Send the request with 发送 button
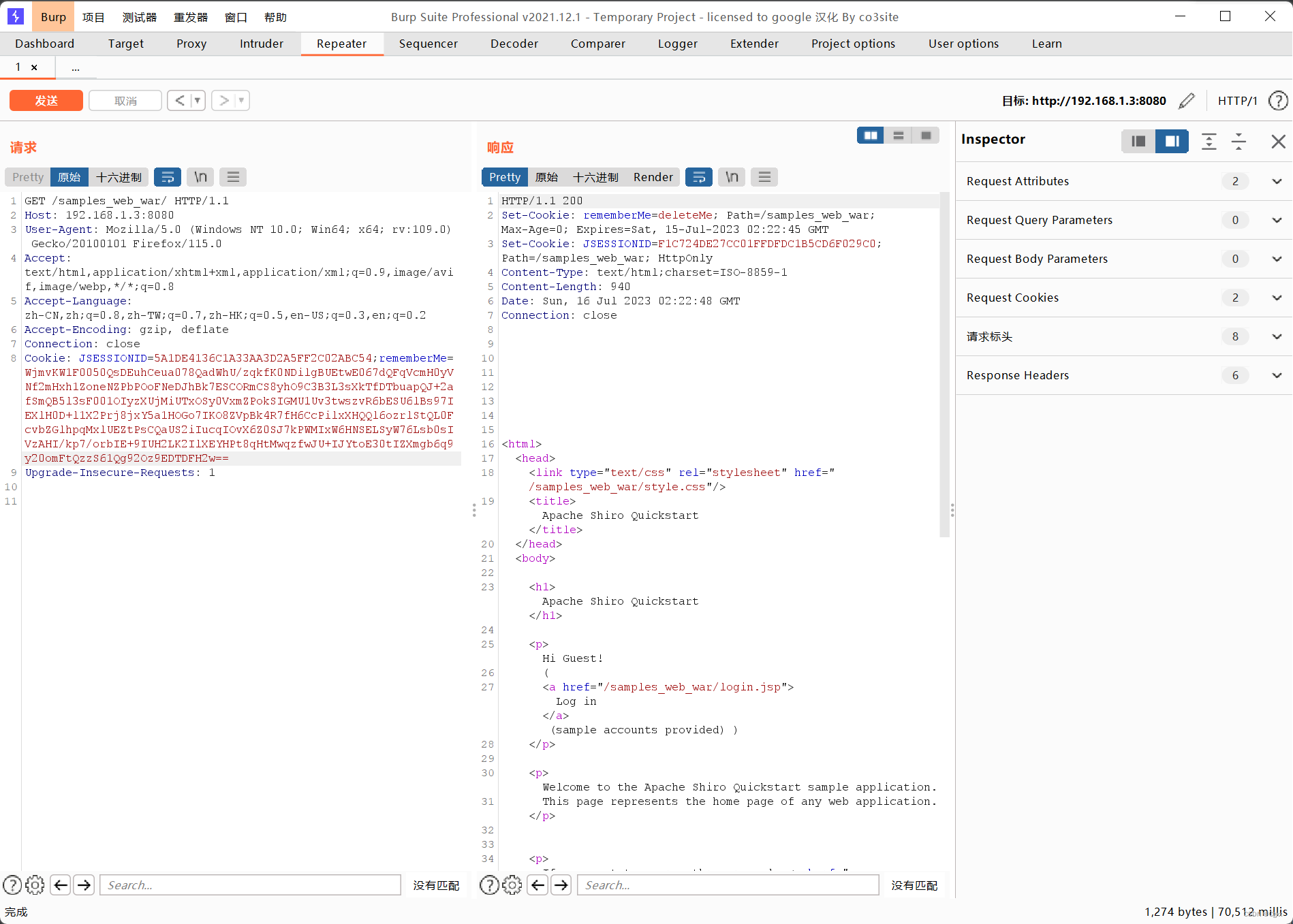 coord(46,101)
